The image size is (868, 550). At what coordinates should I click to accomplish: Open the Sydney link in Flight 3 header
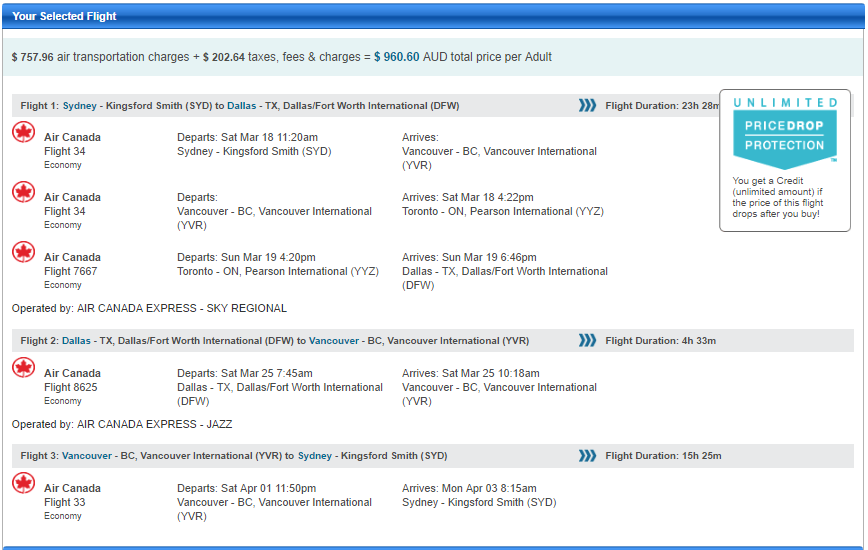point(315,456)
